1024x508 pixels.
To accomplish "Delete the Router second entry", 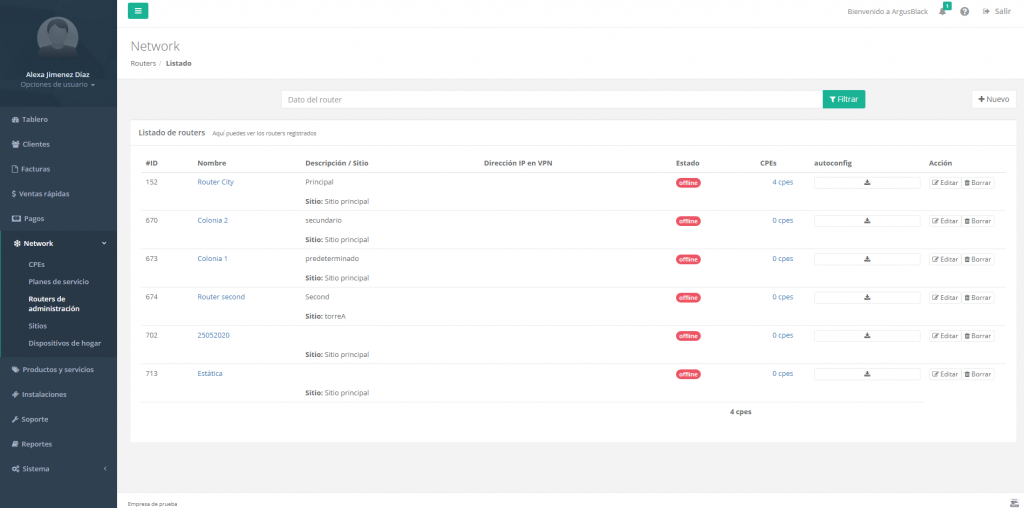I will 978,298.
